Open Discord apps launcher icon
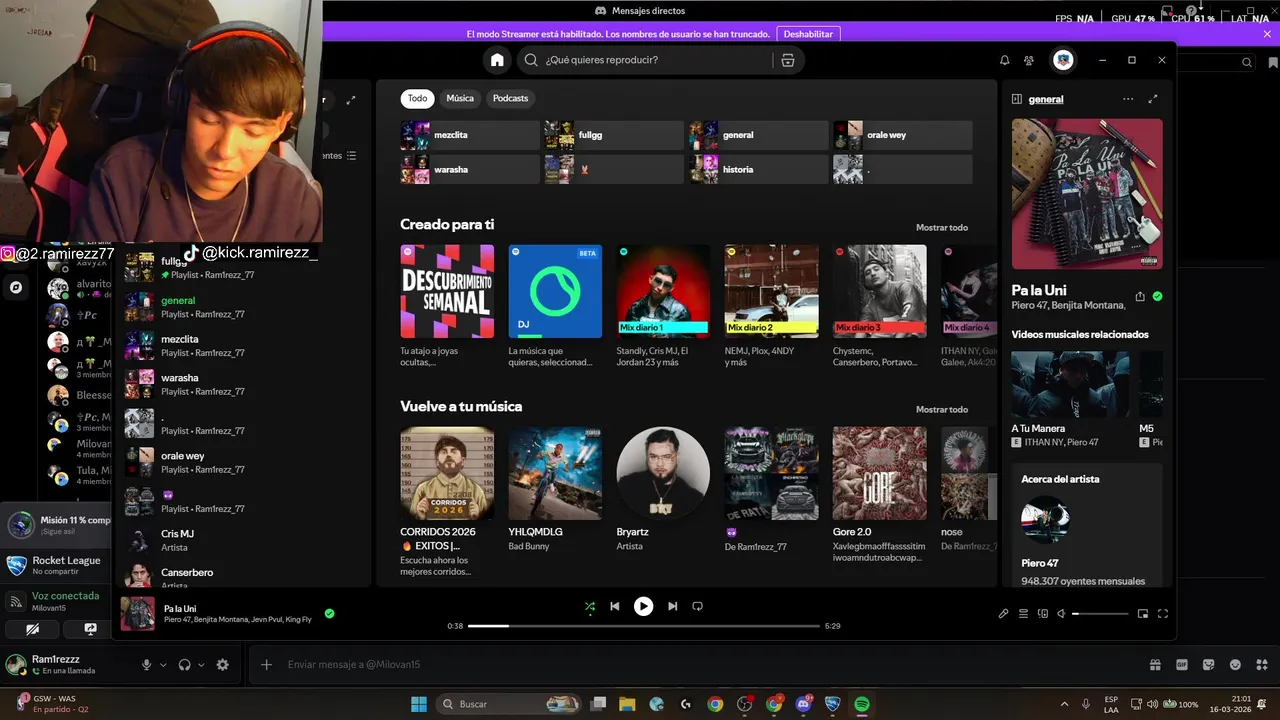This screenshot has width=1280, height=720. click(x=1262, y=664)
